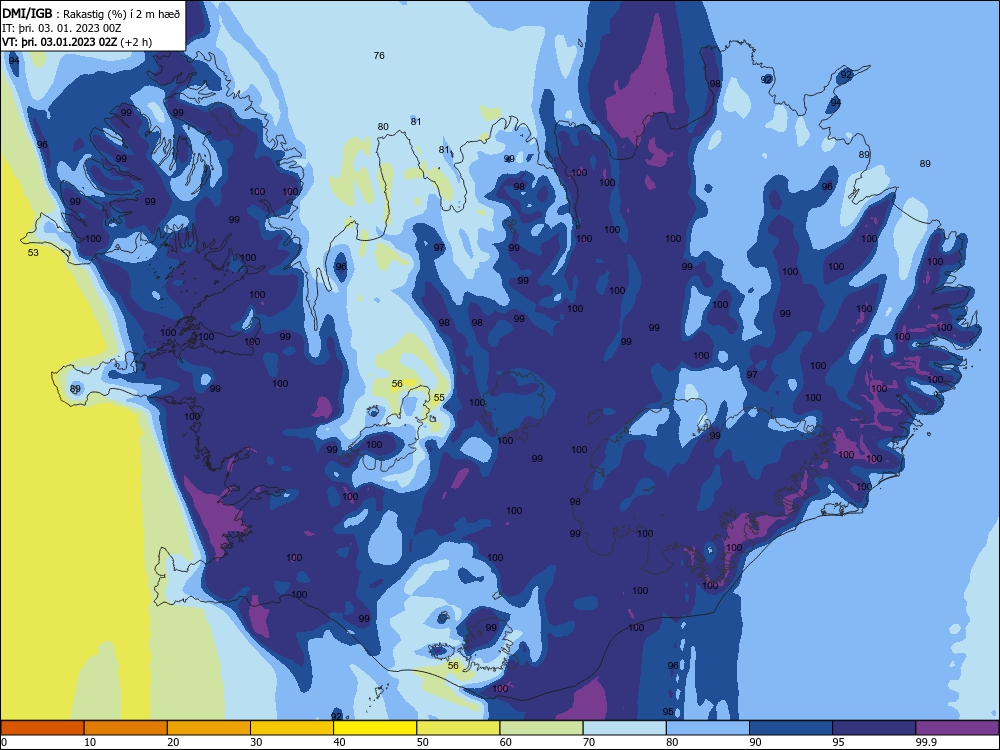Click the 95–99.9 dark indigo legend swatch
Image resolution: width=1000 pixels, height=750 pixels.
[874, 728]
